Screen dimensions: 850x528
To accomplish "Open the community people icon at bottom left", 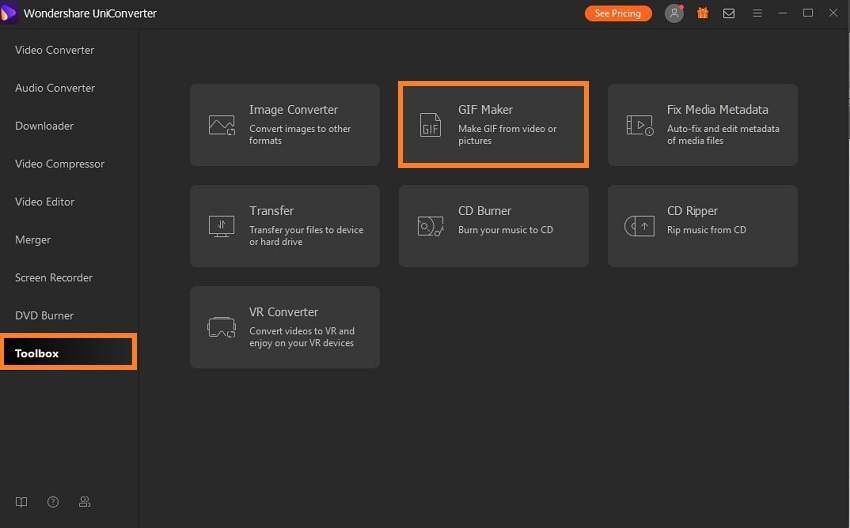I will (85, 502).
